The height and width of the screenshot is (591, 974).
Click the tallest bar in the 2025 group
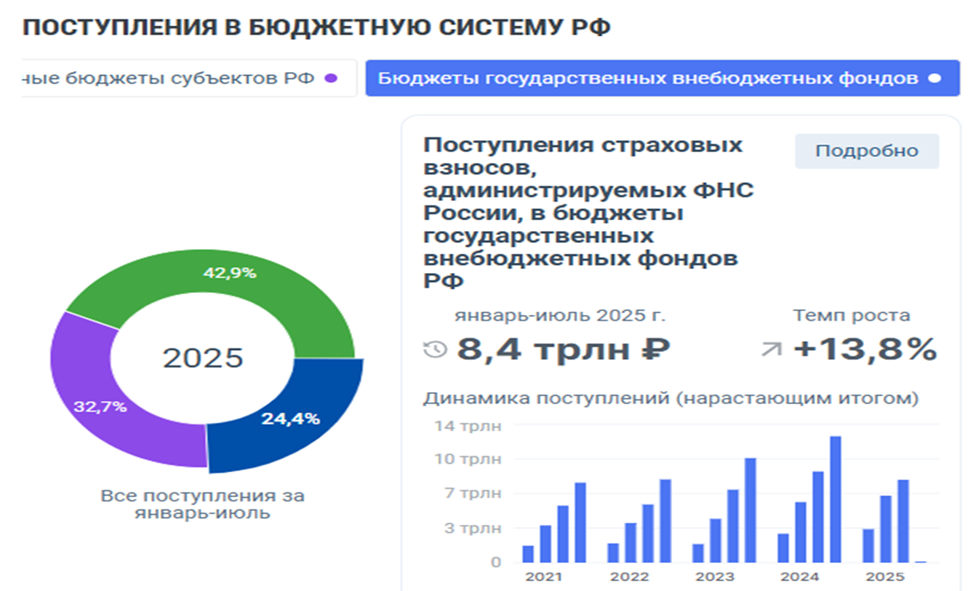[903, 521]
